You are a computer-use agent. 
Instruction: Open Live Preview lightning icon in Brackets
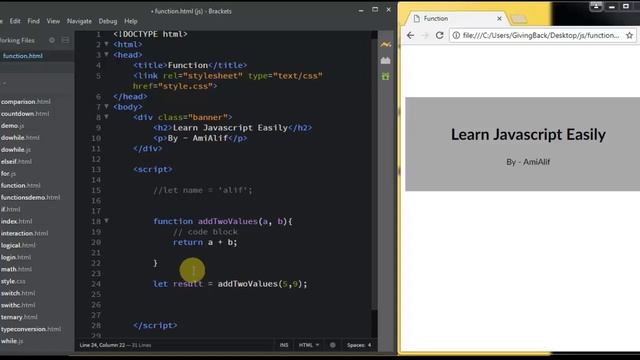coord(385,44)
